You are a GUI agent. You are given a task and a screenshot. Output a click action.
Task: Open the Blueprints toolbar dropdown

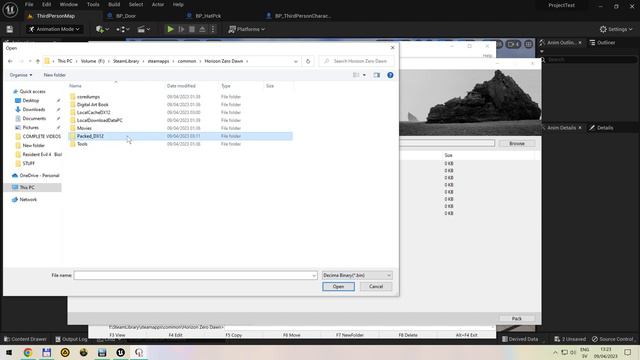pyautogui.click(x=122, y=29)
